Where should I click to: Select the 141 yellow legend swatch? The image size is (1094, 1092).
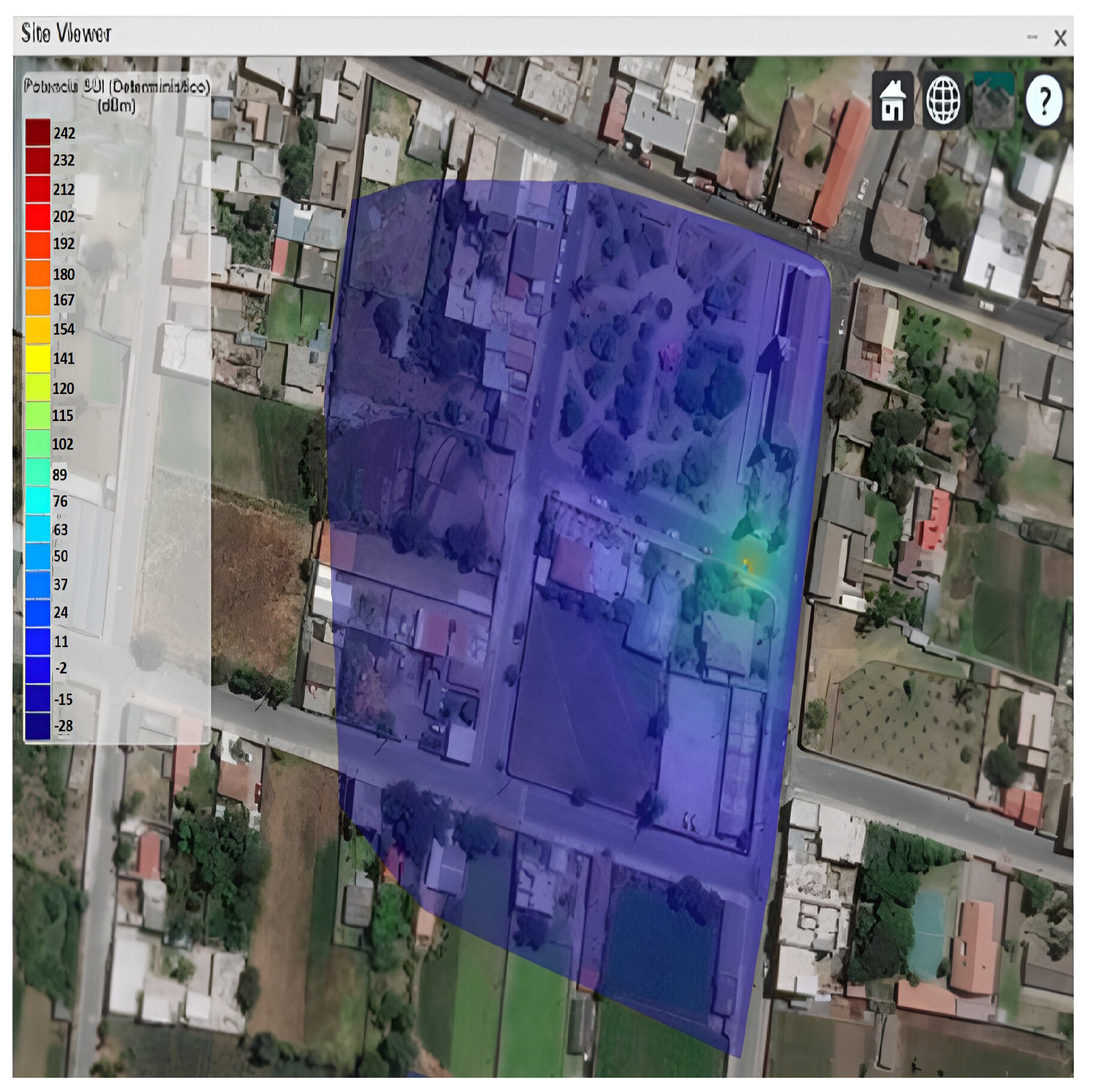pos(37,358)
